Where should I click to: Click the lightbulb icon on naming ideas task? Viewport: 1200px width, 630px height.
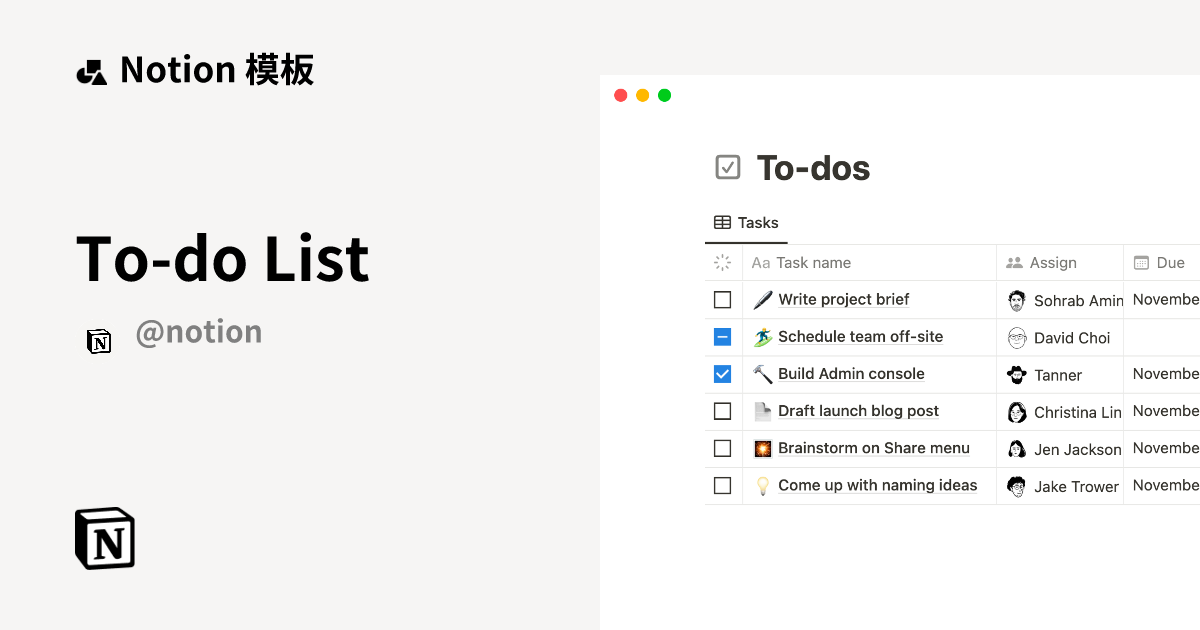point(762,485)
